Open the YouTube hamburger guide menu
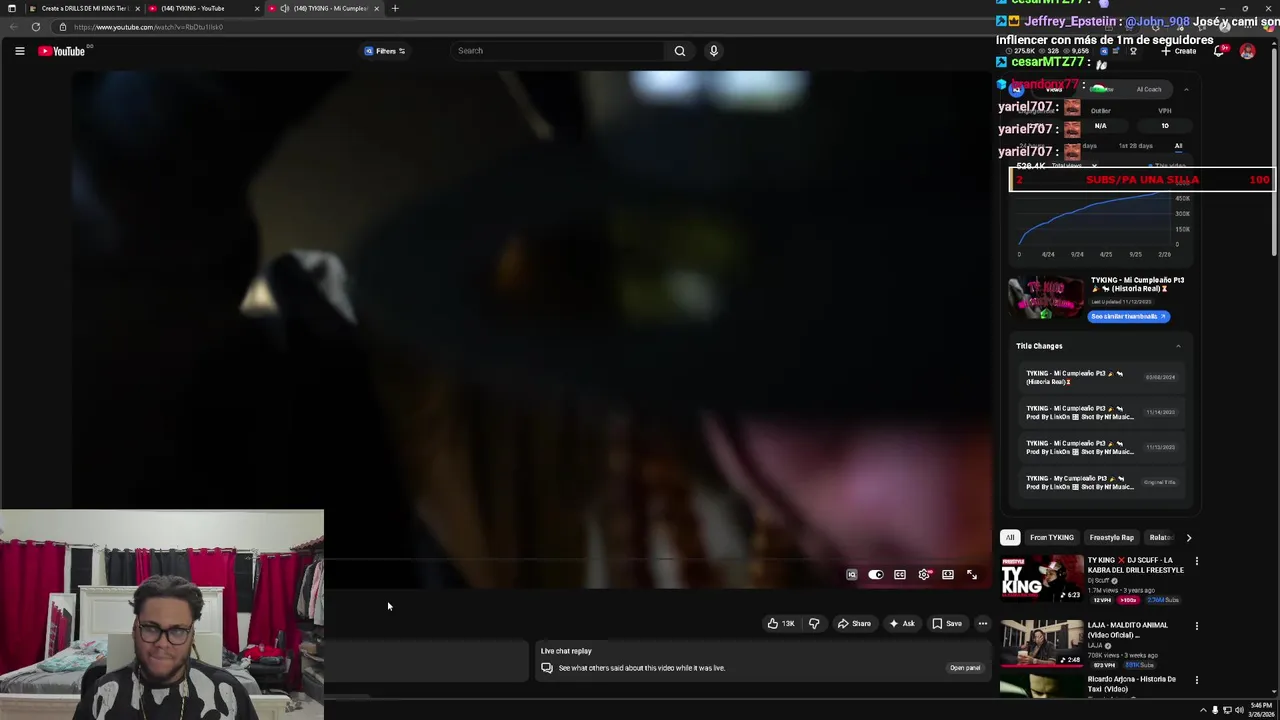Viewport: 1280px width, 720px height. point(19,51)
